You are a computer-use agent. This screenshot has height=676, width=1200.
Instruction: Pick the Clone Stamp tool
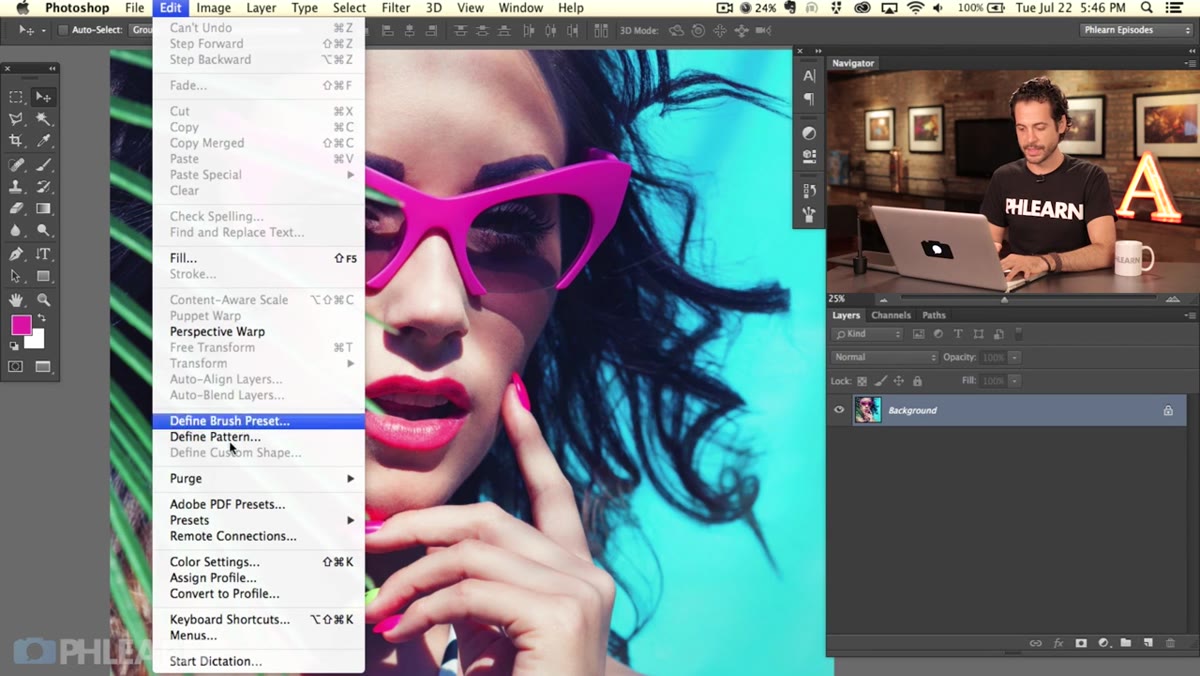pos(16,187)
